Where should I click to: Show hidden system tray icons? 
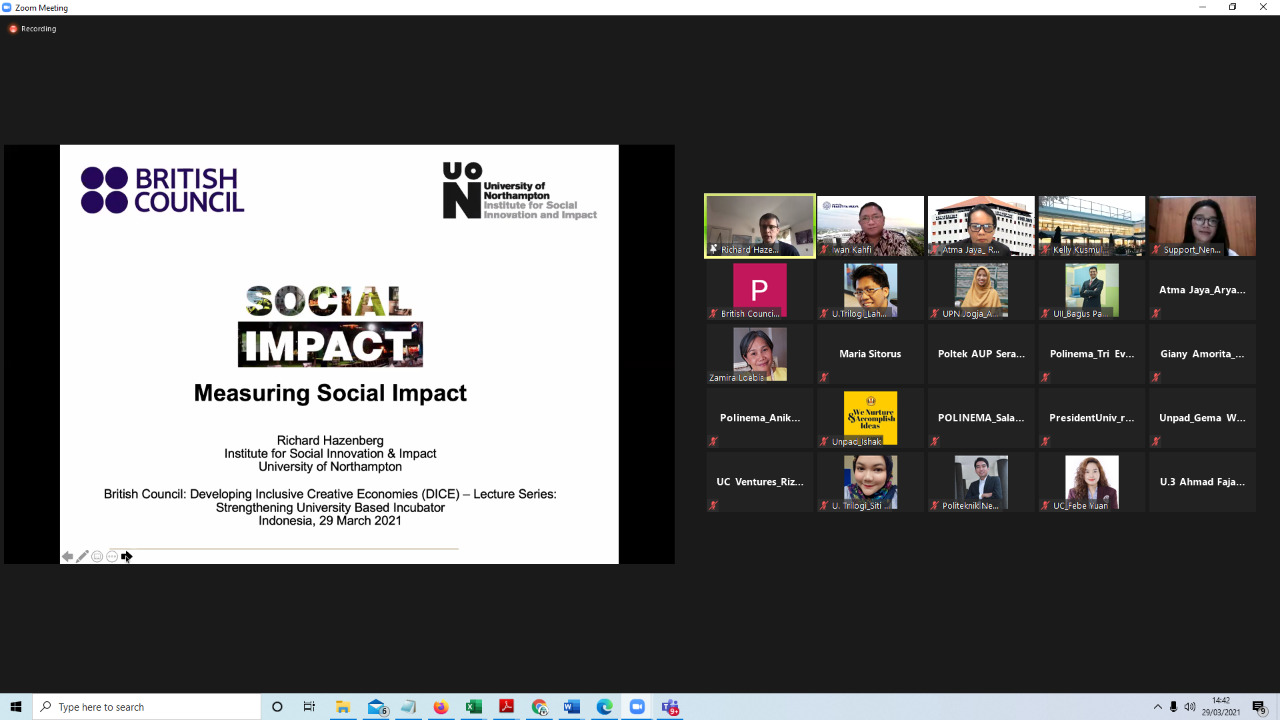1158,707
